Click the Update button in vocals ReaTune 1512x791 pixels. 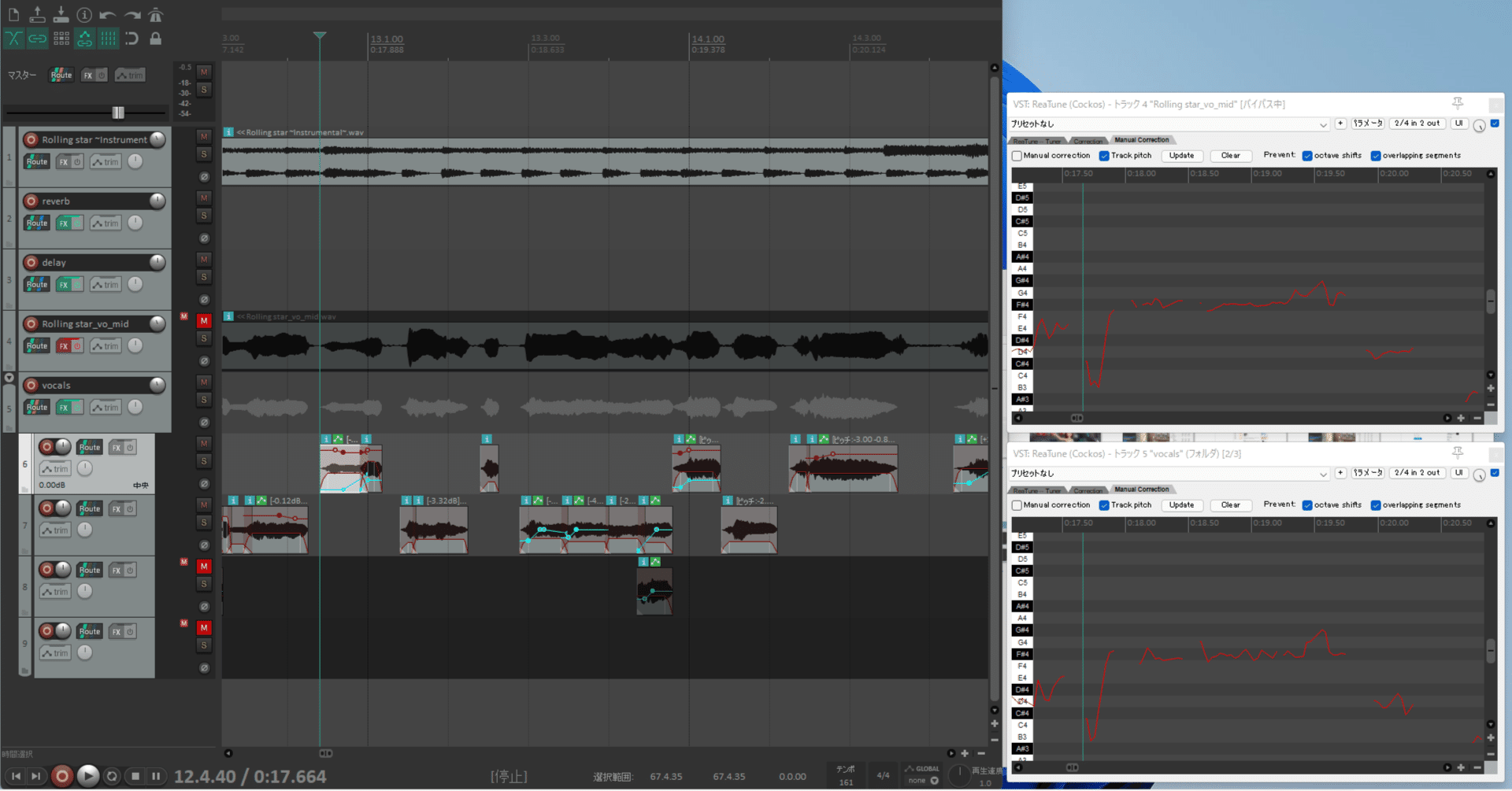coord(1181,505)
